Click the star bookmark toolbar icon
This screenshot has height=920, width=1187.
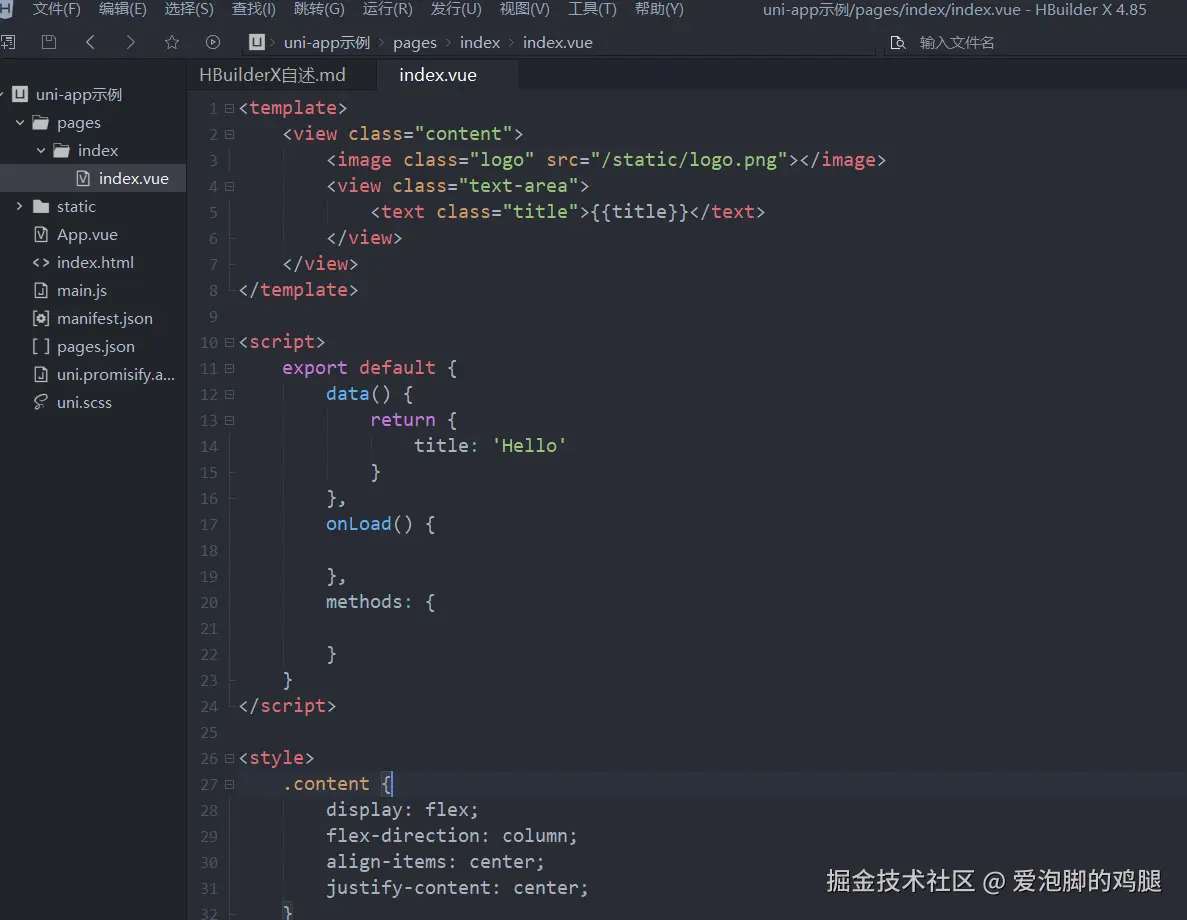(x=172, y=42)
